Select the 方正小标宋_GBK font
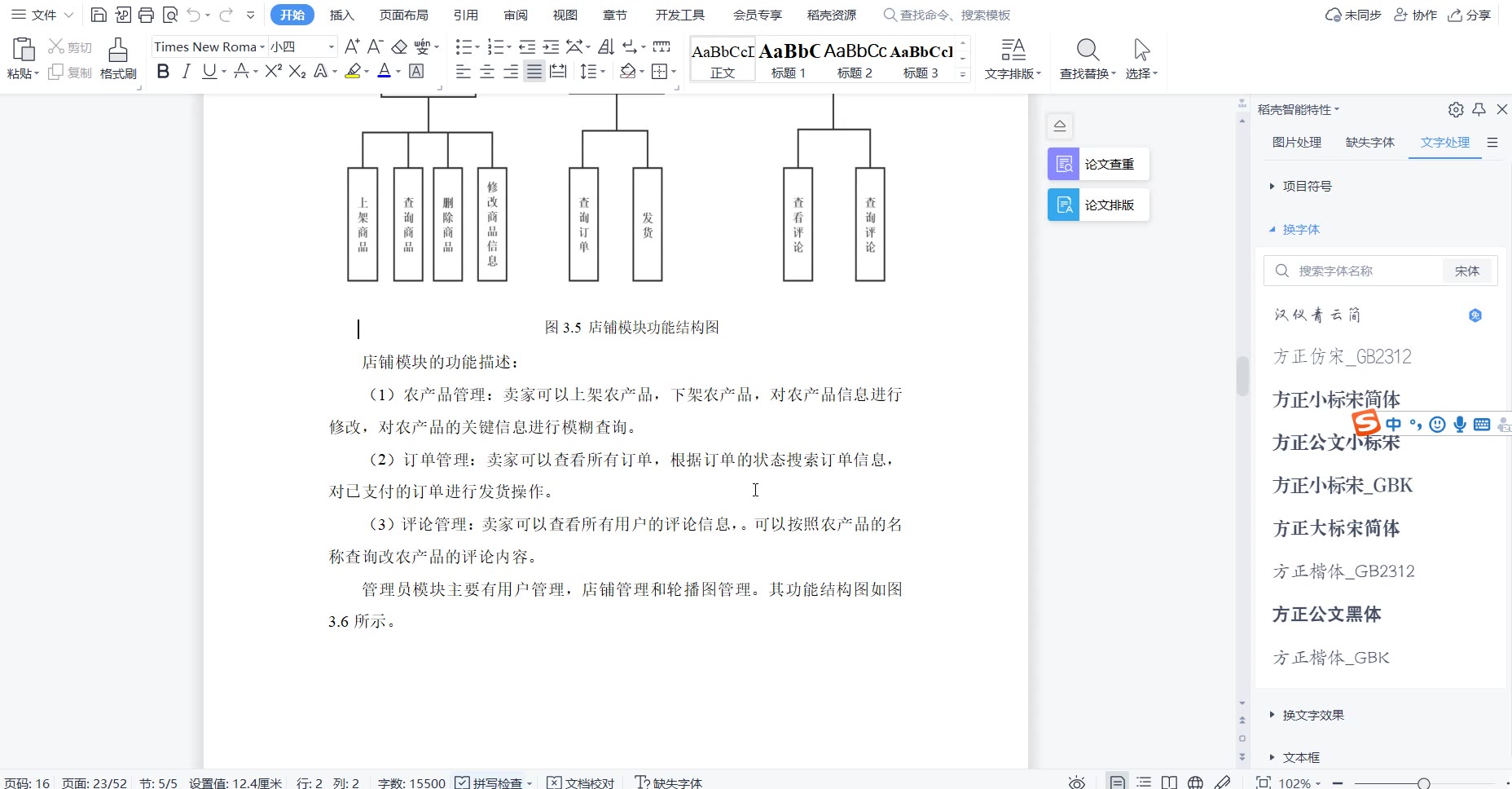 point(1343,486)
